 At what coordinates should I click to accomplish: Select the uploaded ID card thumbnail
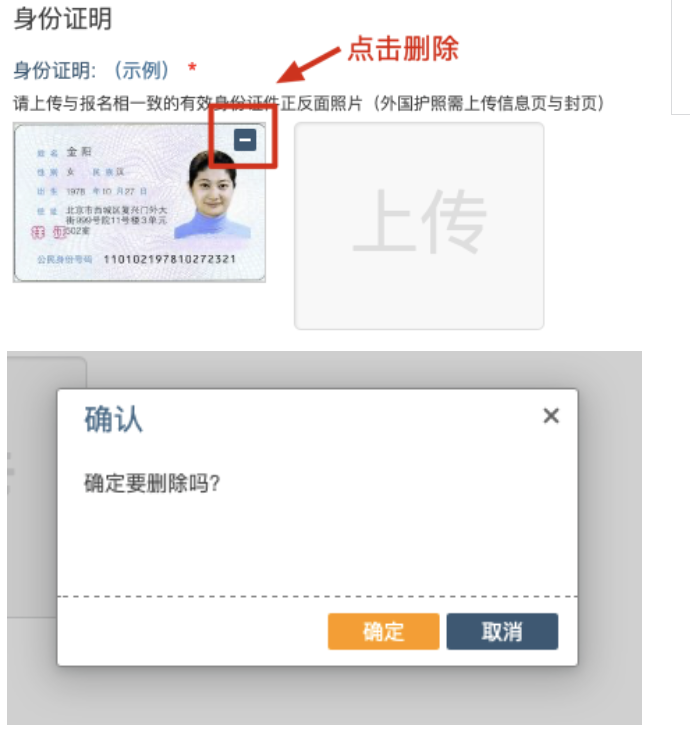point(139,202)
